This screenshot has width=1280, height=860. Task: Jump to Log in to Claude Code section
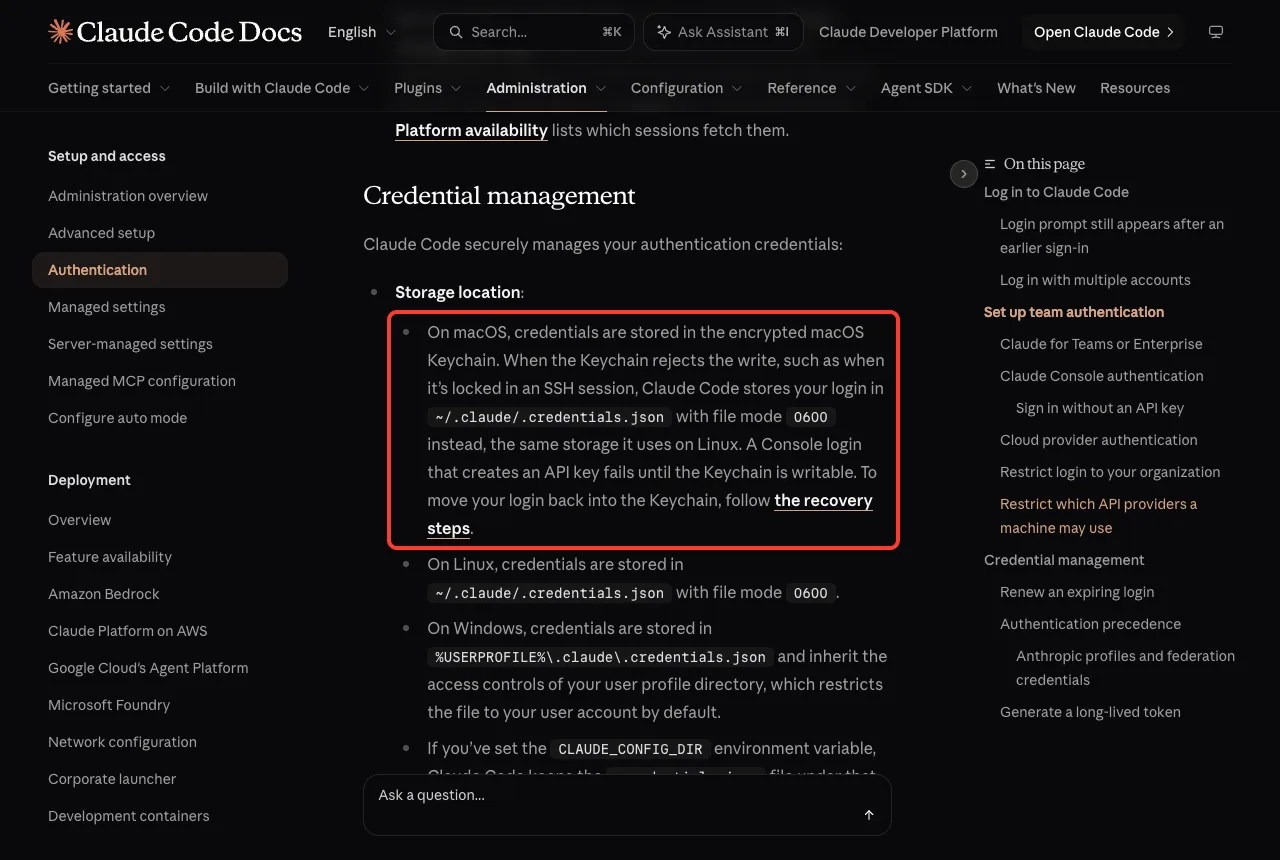point(1056,192)
